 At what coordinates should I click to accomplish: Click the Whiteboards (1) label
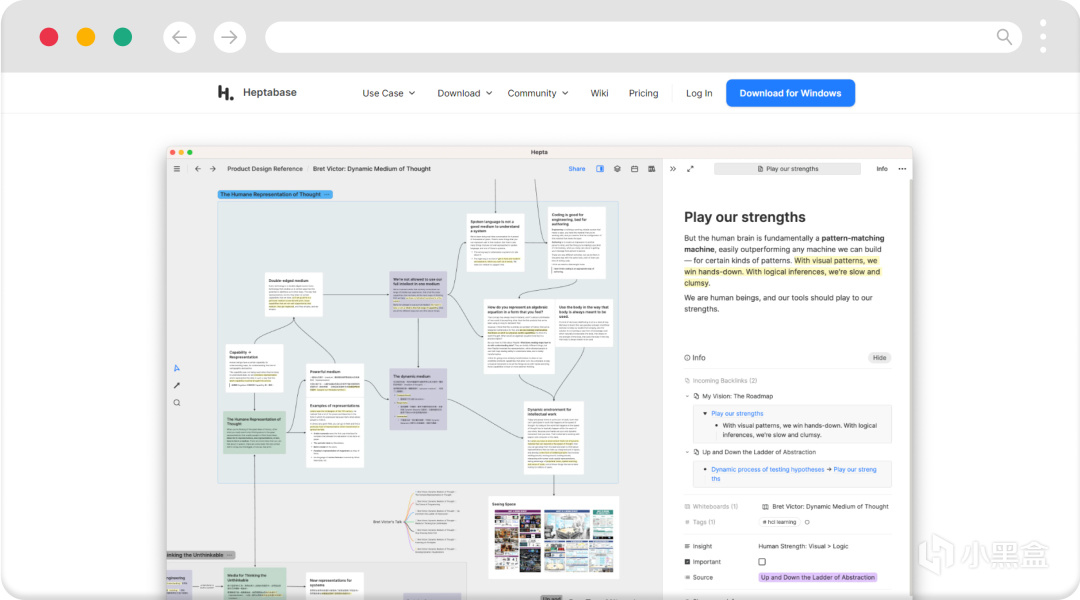715,507
